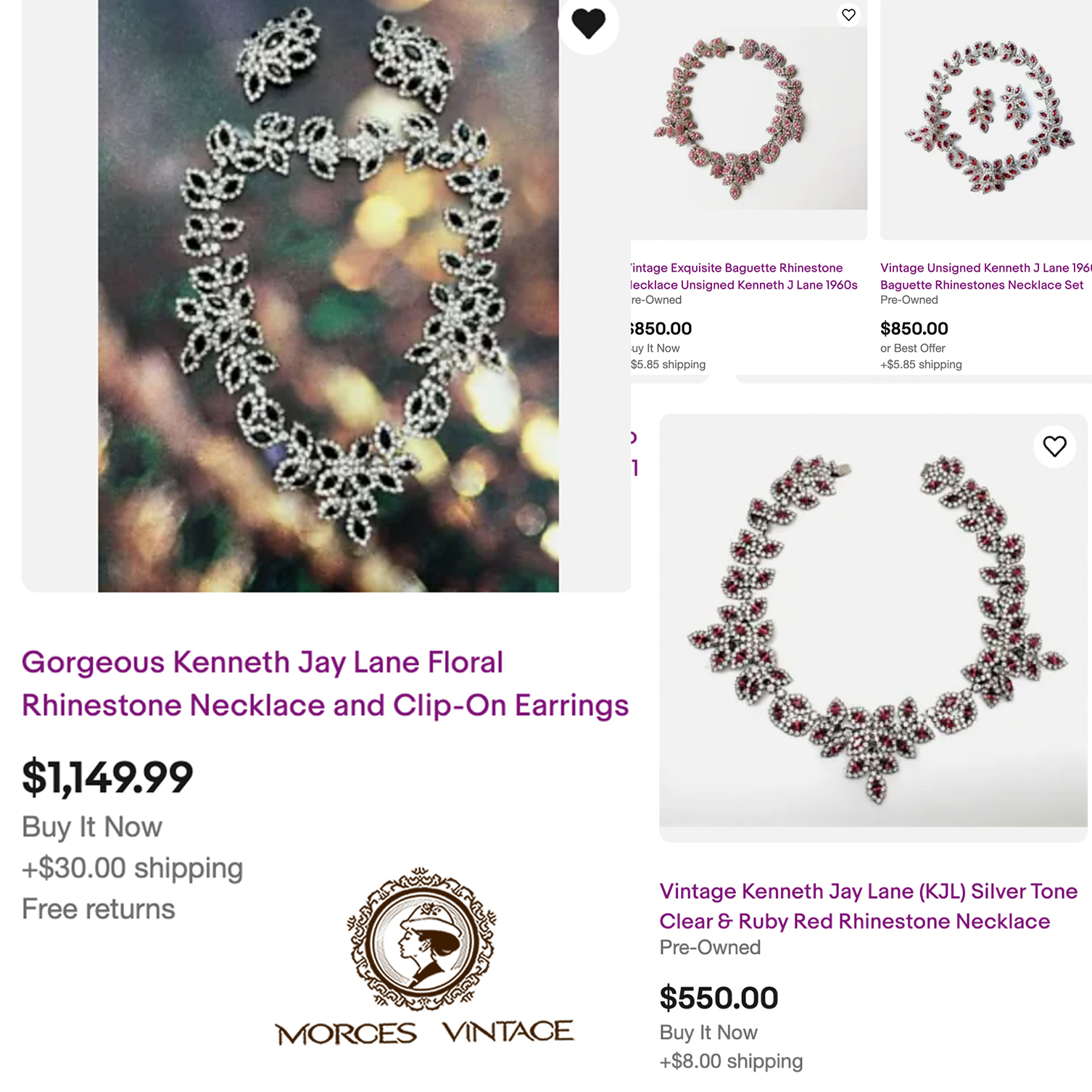Open Vintage Exquisite Baguette Rhinestone Necklace listing
This screenshot has width=1092, height=1092.
[x=743, y=276]
